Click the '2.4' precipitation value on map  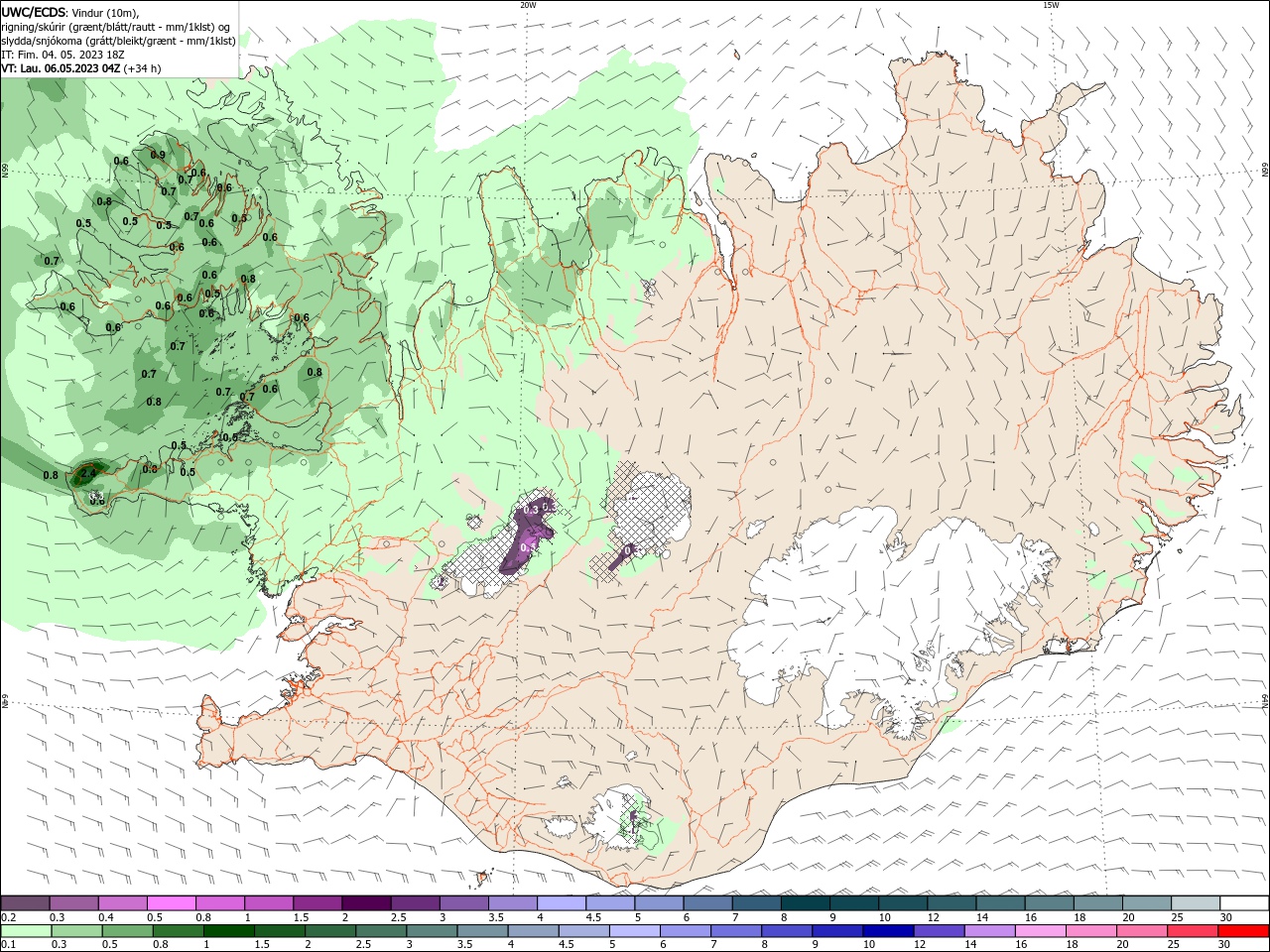[88, 474]
